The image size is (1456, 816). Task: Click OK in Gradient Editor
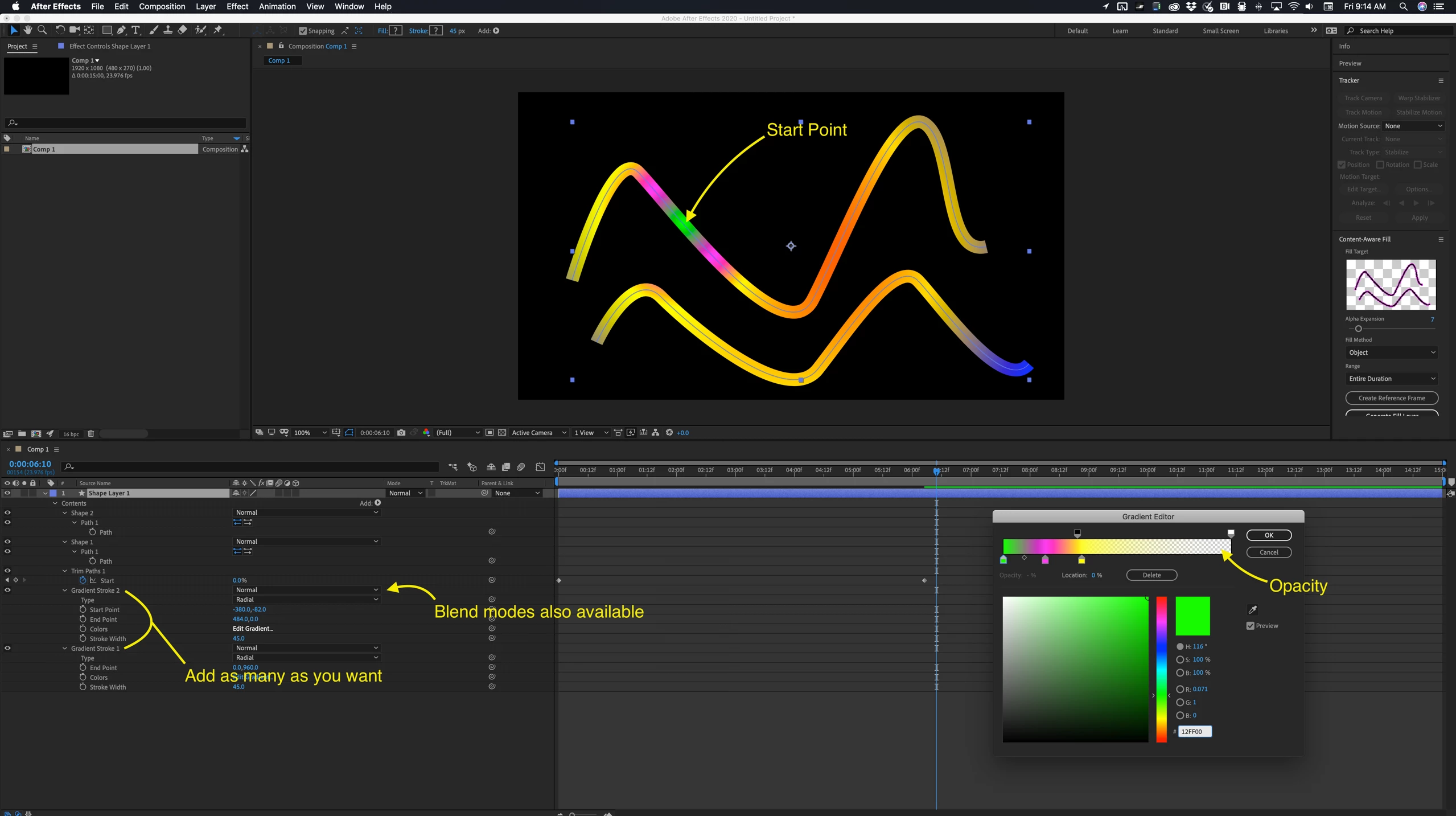tap(1268, 535)
